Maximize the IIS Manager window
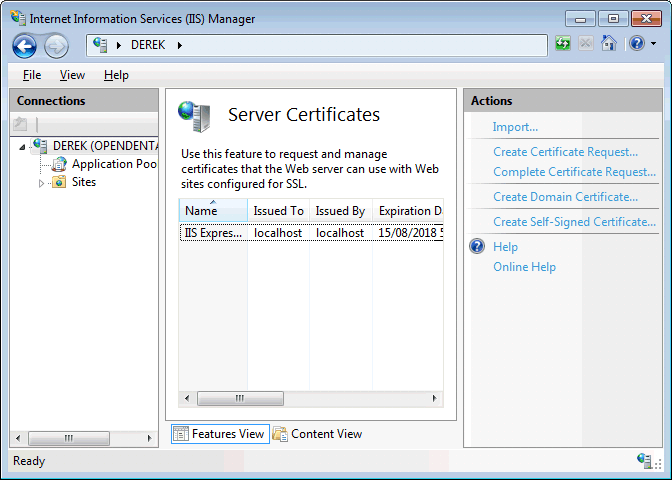 613,19
